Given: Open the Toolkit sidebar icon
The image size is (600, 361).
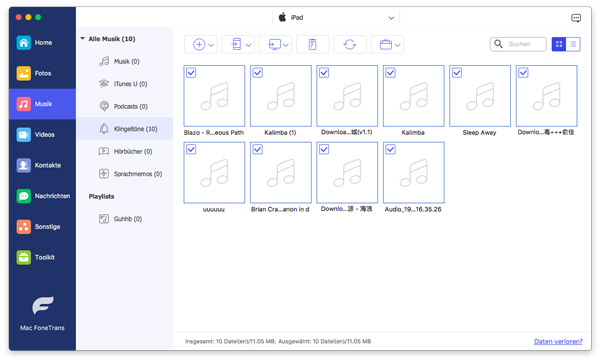Looking at the screenshot, I should click(24, 257).
